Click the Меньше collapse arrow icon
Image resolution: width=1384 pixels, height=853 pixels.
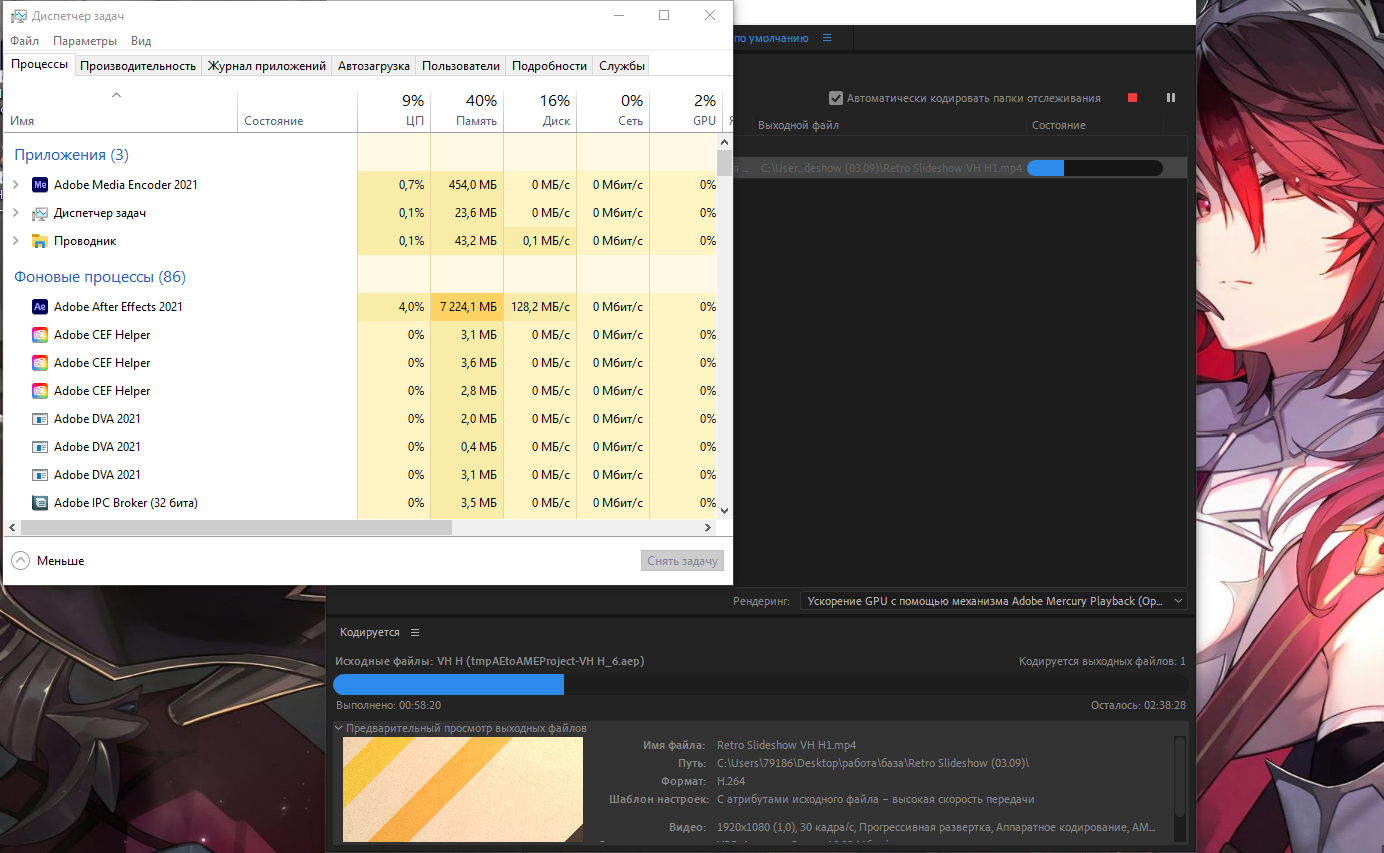tap(20, 561)
